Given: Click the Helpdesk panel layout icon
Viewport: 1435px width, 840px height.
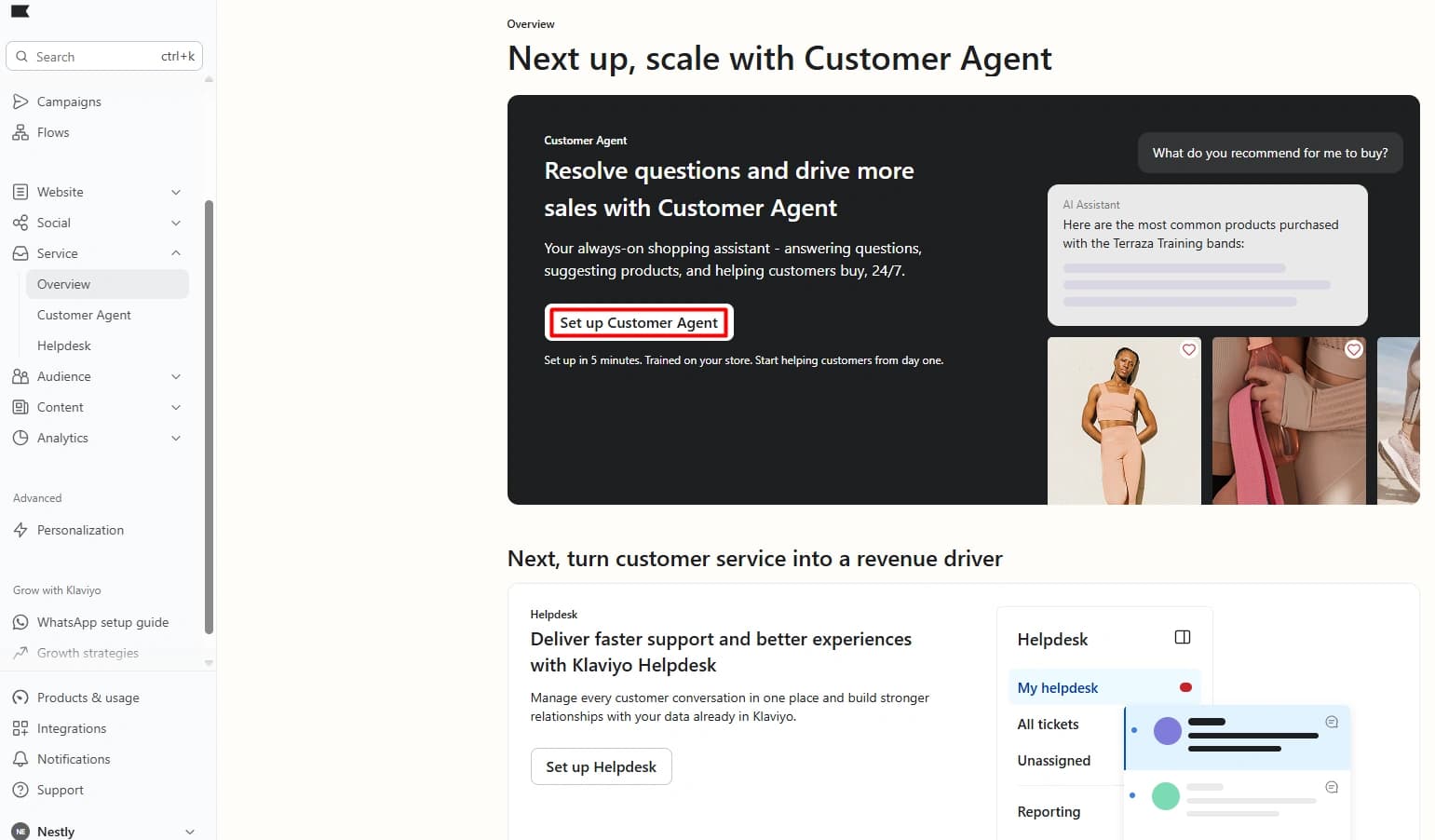Looking at the screenshot, I should click(x=1183, y=637).
